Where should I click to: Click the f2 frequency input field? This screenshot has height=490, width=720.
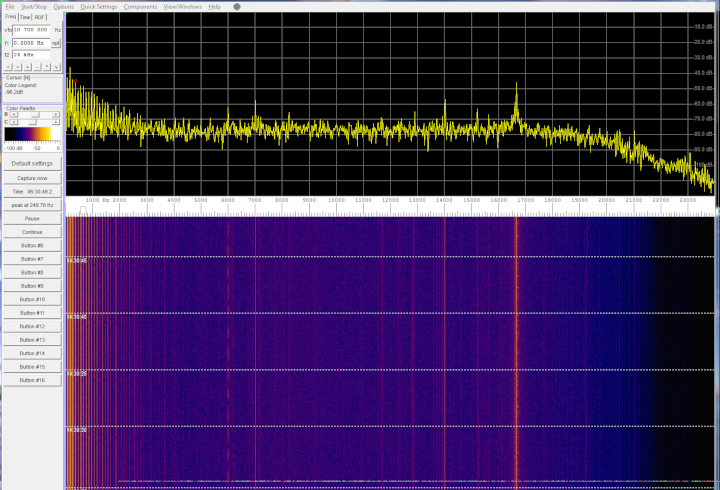tap(31, 55)
